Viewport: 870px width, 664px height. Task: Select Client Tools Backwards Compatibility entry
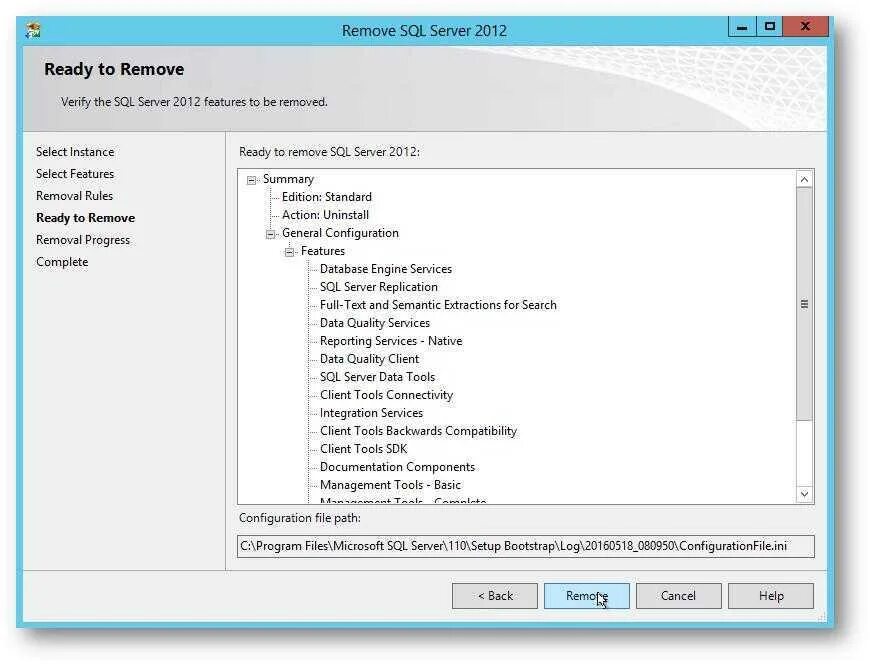[418, 431]
